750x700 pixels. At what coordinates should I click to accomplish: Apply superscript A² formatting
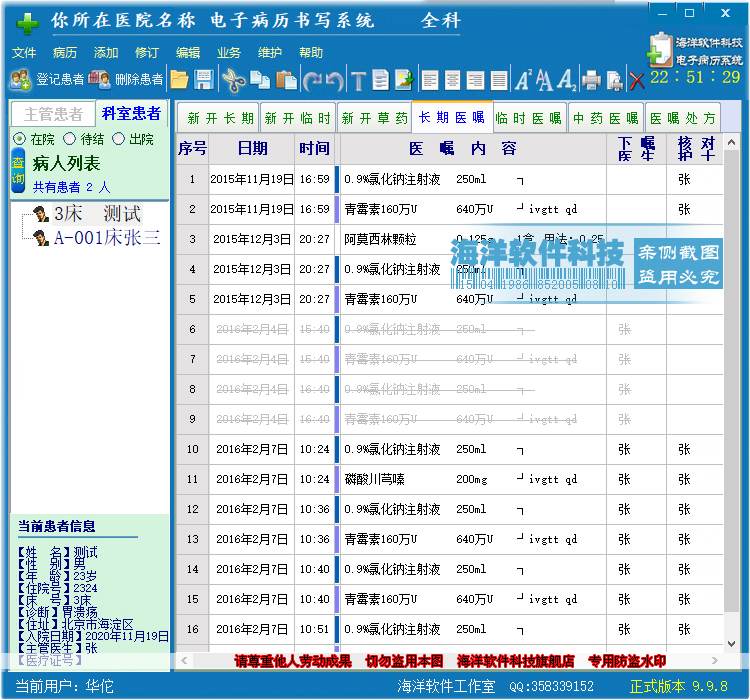523,80
